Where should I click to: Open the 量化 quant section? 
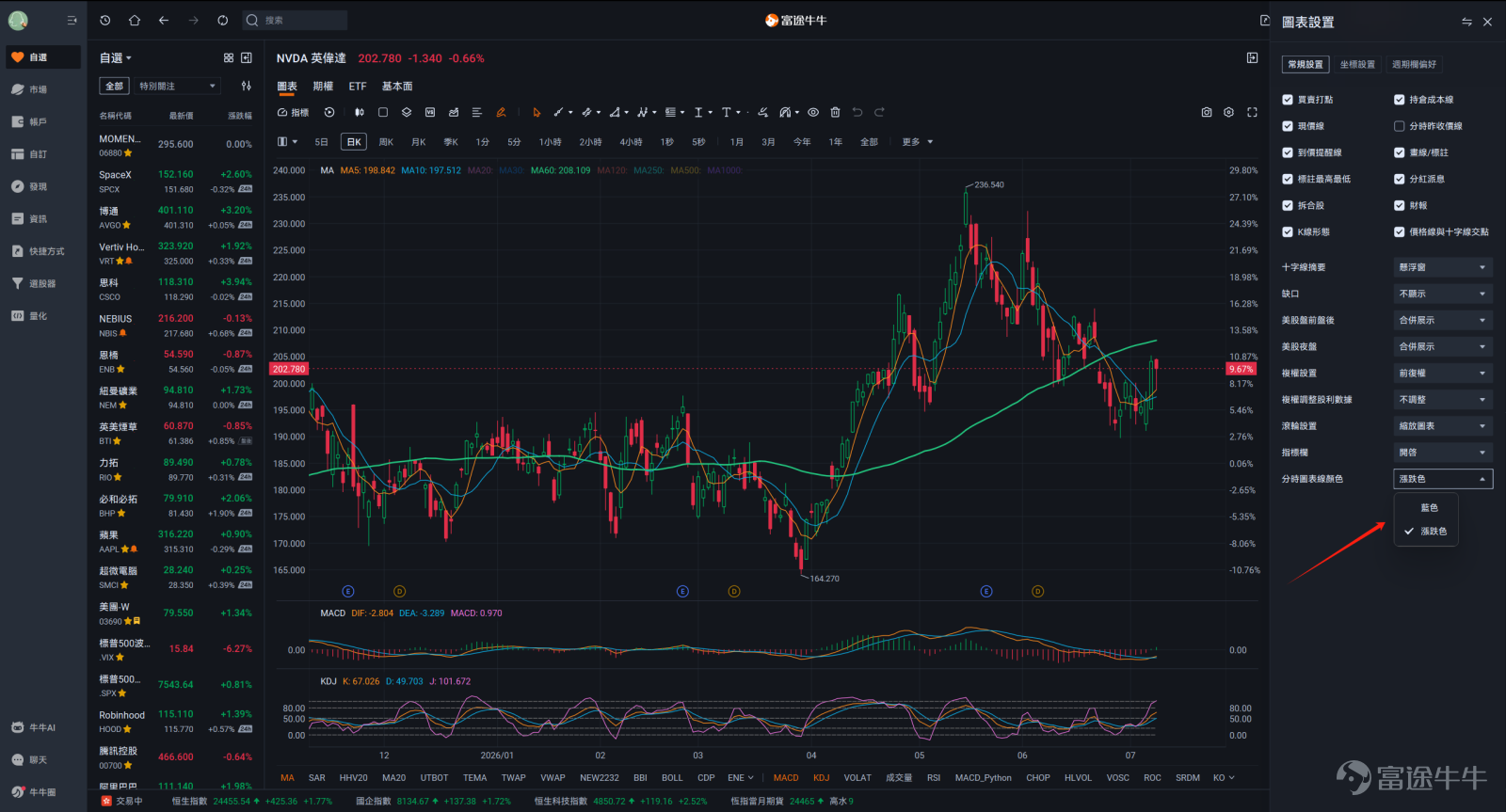coord(43,316)
